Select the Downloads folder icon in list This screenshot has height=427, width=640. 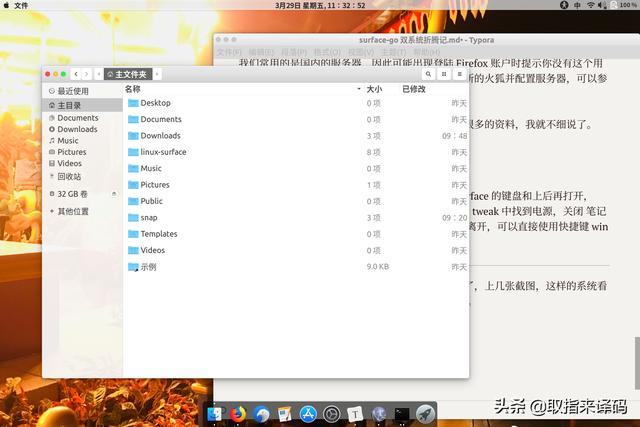133,136
